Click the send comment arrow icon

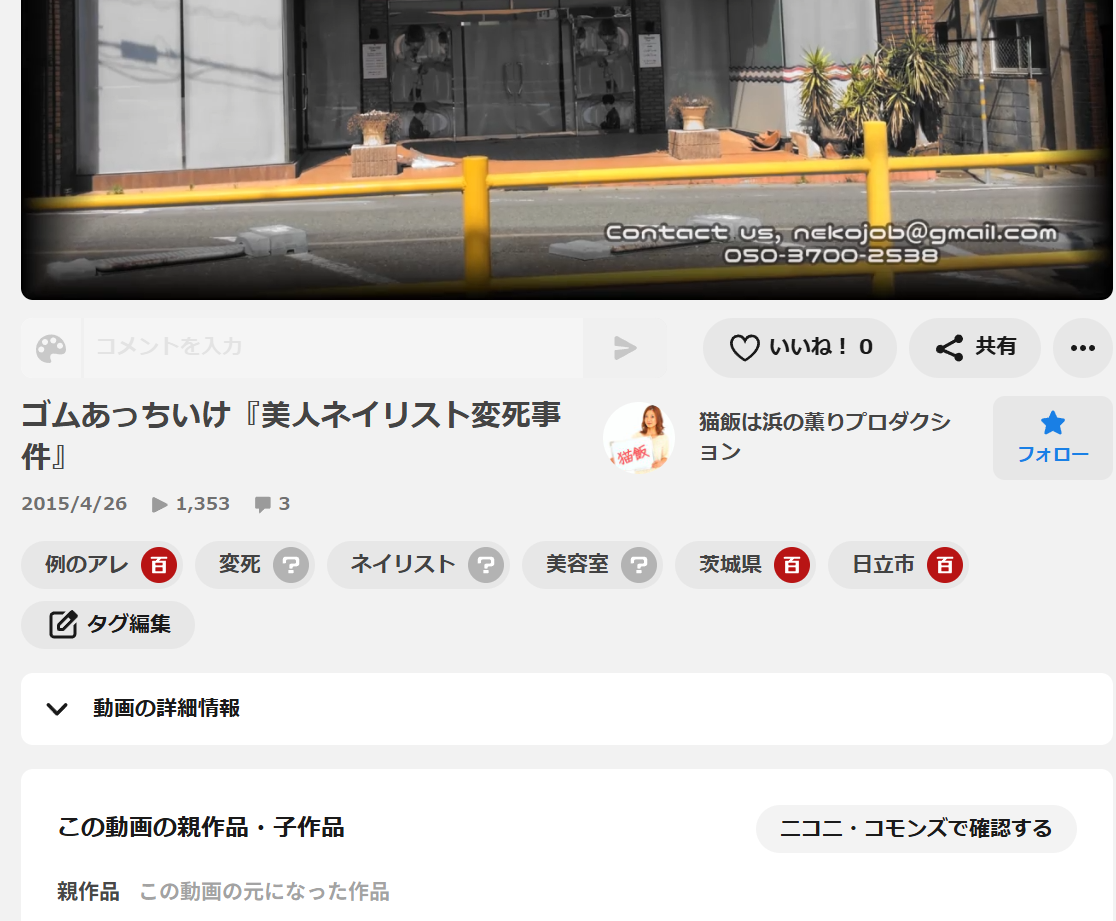tap(625, 348)
